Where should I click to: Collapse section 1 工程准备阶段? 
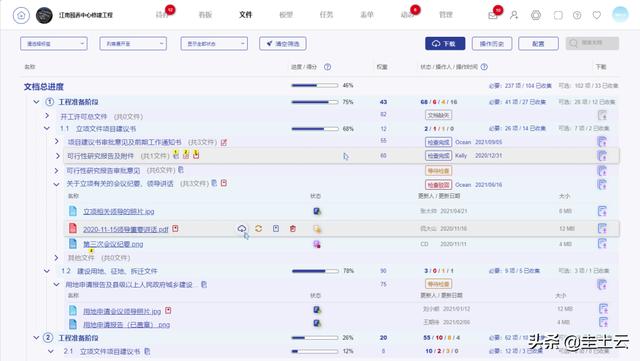tap(36, 102)
